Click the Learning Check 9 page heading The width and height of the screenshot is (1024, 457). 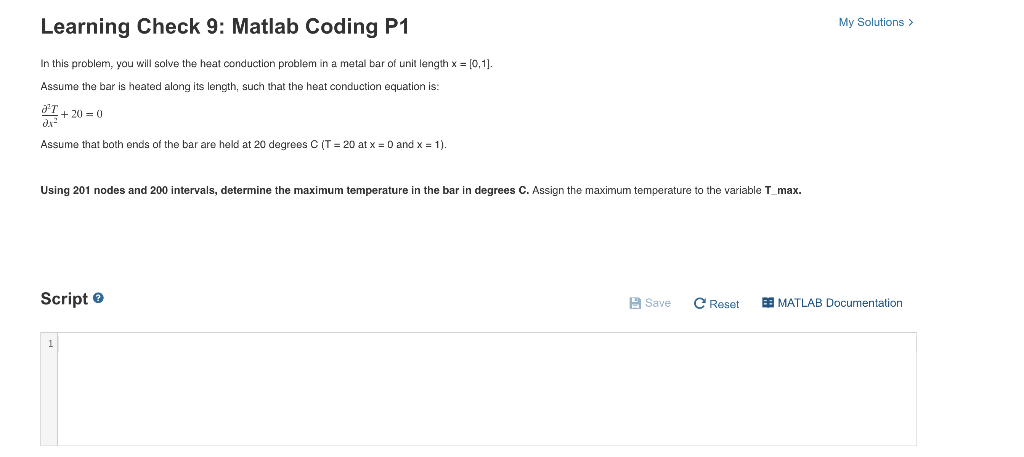click(225, 27)
